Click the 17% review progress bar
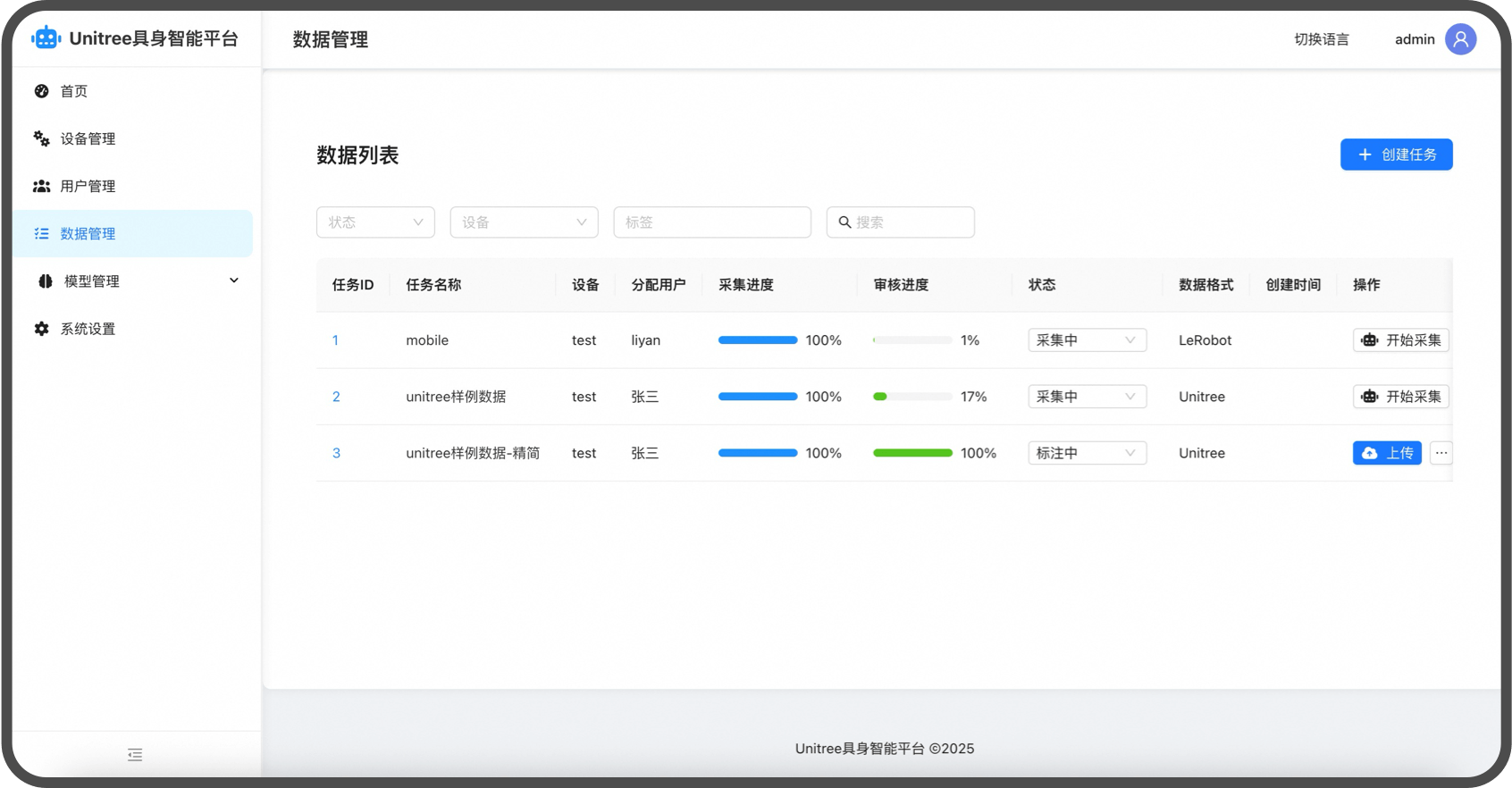1512x788 pixels. [x=912, y=397]
